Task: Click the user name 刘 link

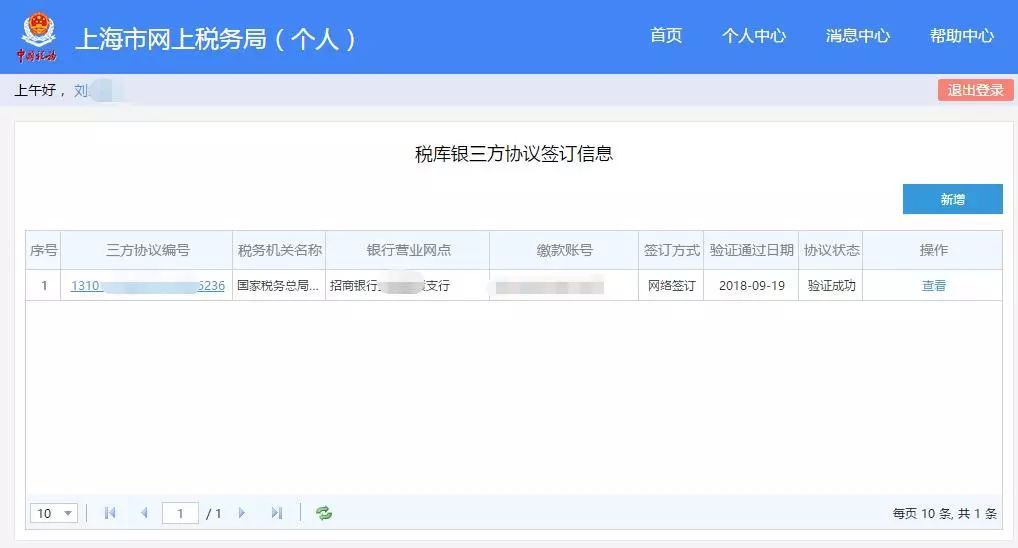Action: pos(81,90)
